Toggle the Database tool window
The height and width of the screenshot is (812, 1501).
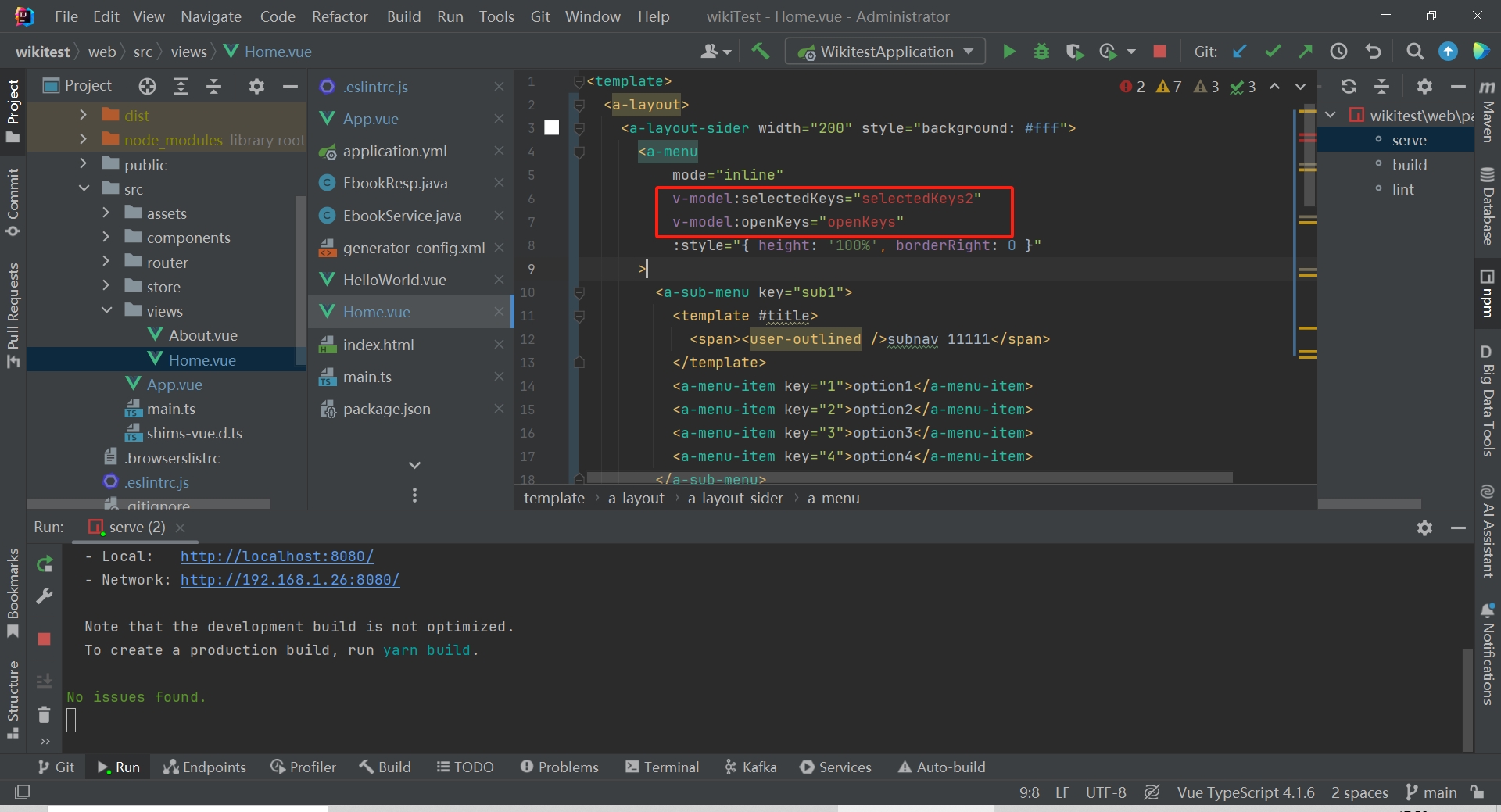pos(1487,207)
